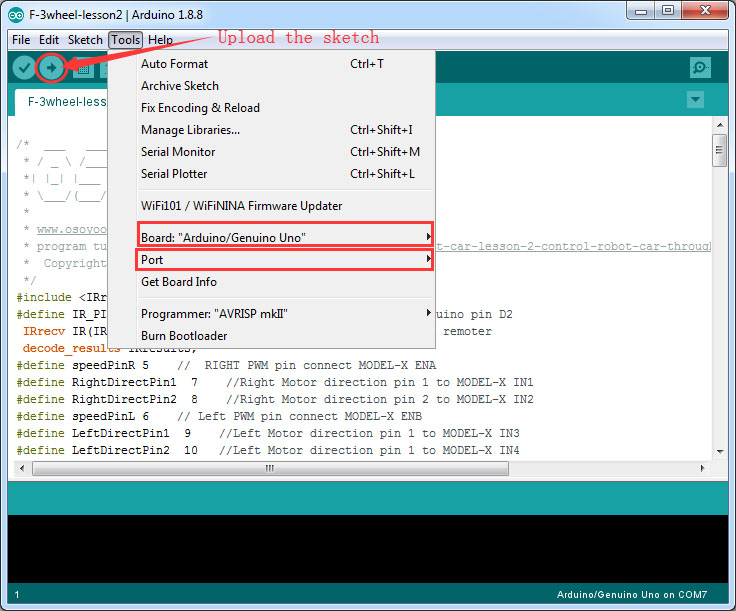The image size is (736, 611).
Task: Open the Sketch menu
Action: point(85,40)
